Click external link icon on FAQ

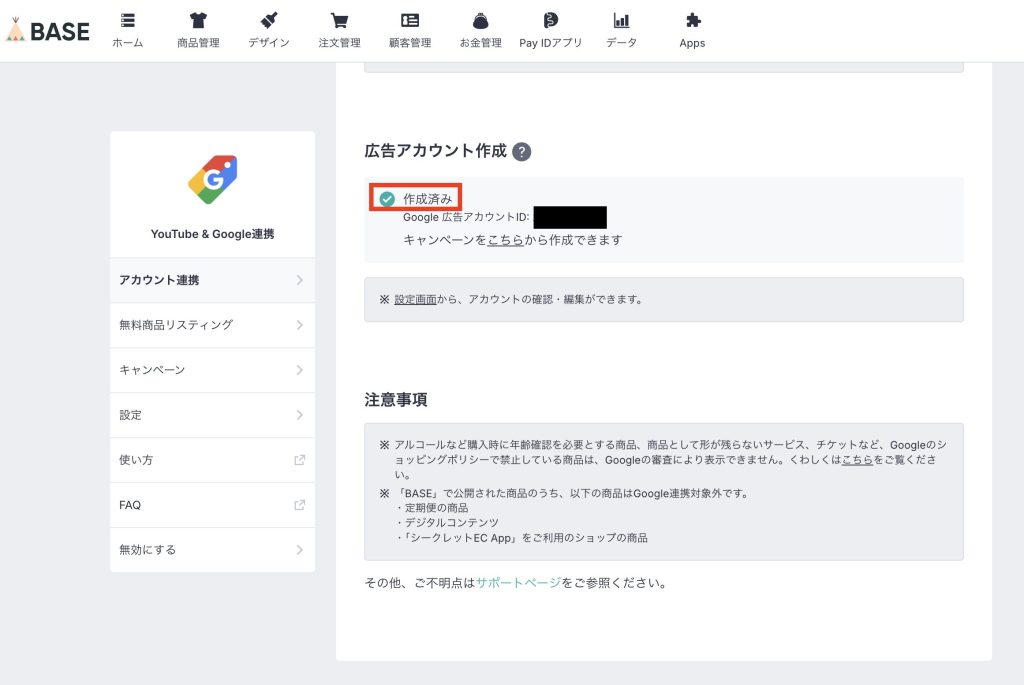click(x=299, y=505)
